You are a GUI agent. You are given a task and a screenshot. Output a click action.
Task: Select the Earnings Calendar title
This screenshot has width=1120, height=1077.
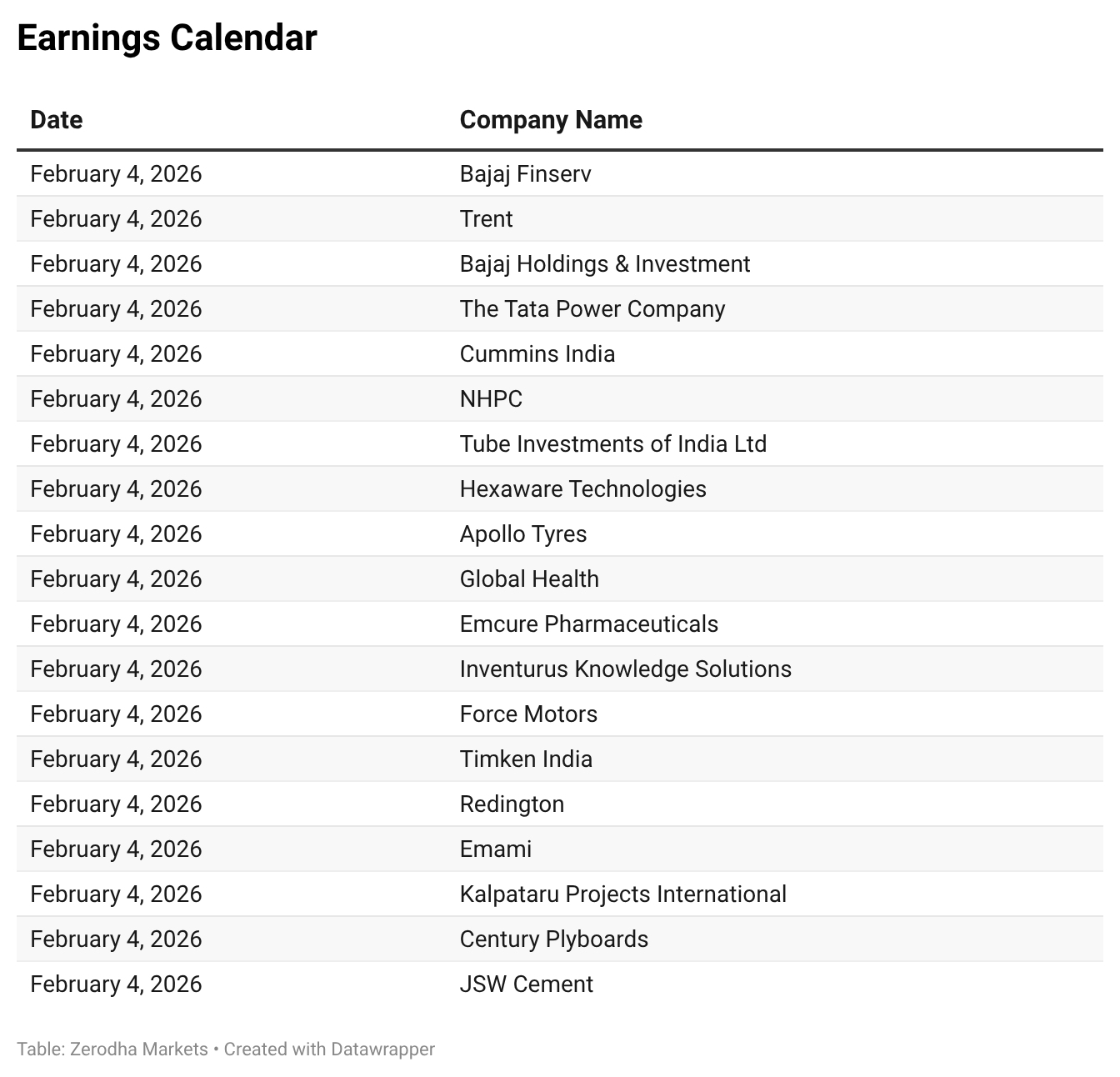pos(167,38)
